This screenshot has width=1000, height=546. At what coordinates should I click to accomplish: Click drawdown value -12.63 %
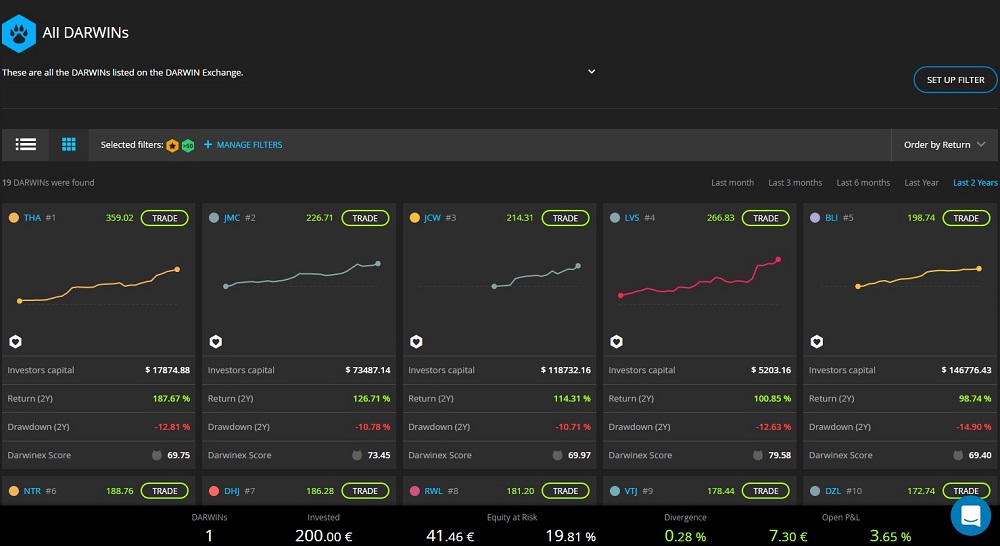773,427
